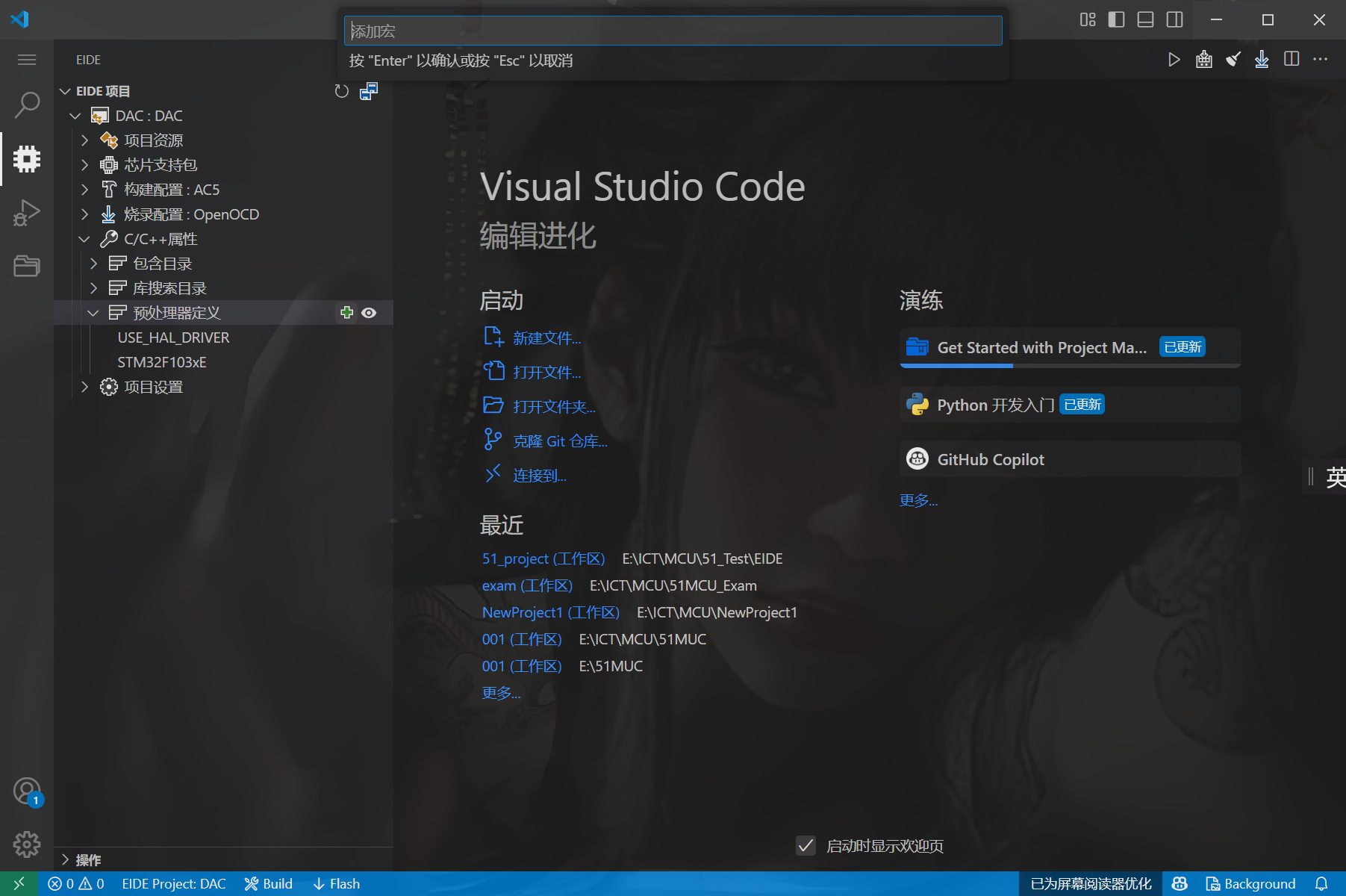Open recent workspace 51_project

(543, 559)
